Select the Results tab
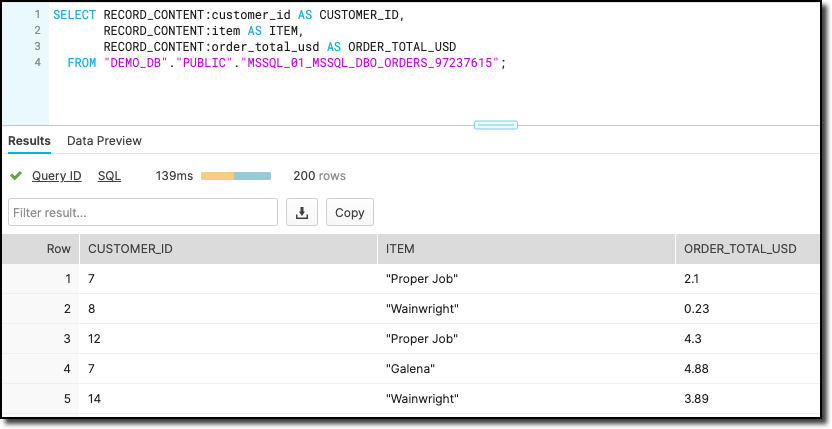Viewport: 832px width, 429px height. point(29,141)
